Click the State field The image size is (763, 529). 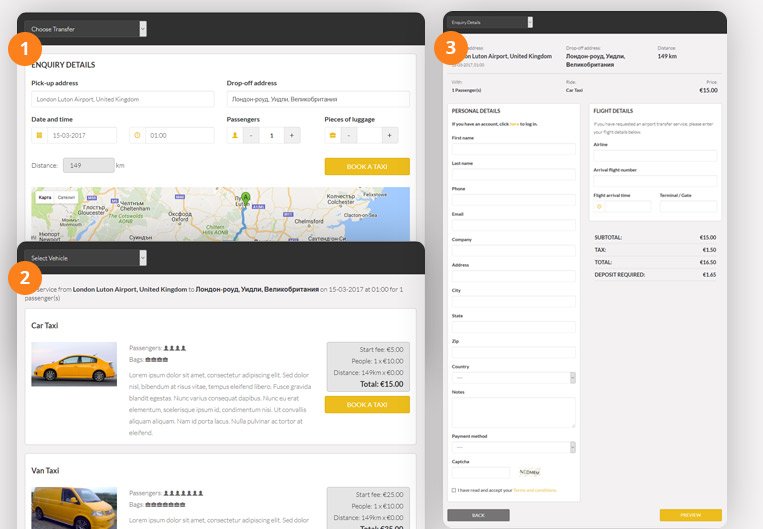[514, 327]
